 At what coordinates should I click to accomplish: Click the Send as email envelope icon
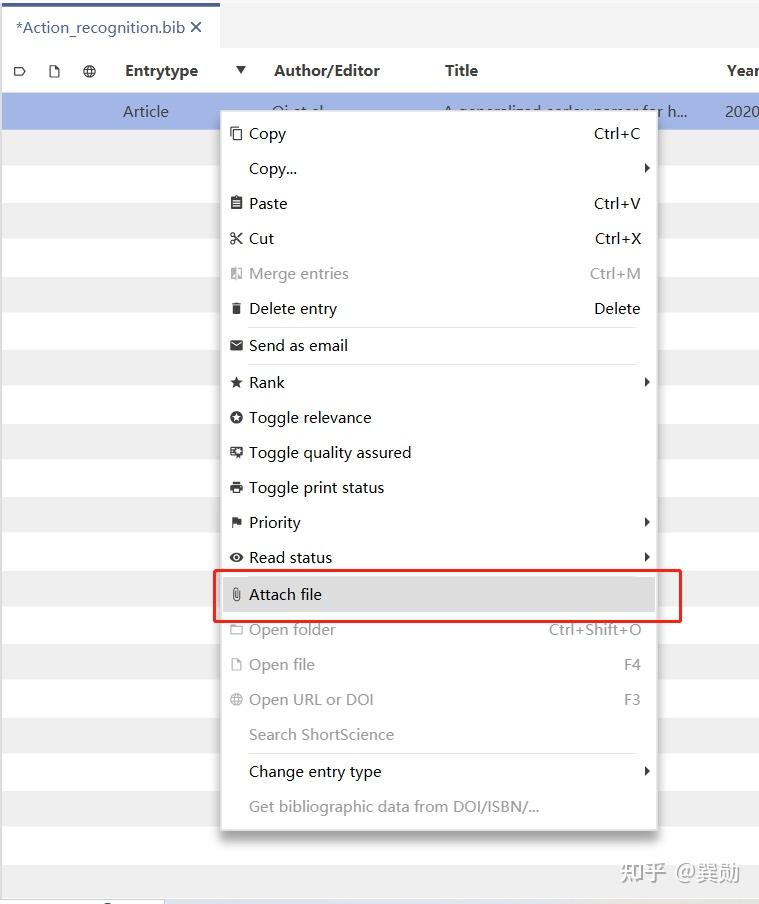point(237,346)
